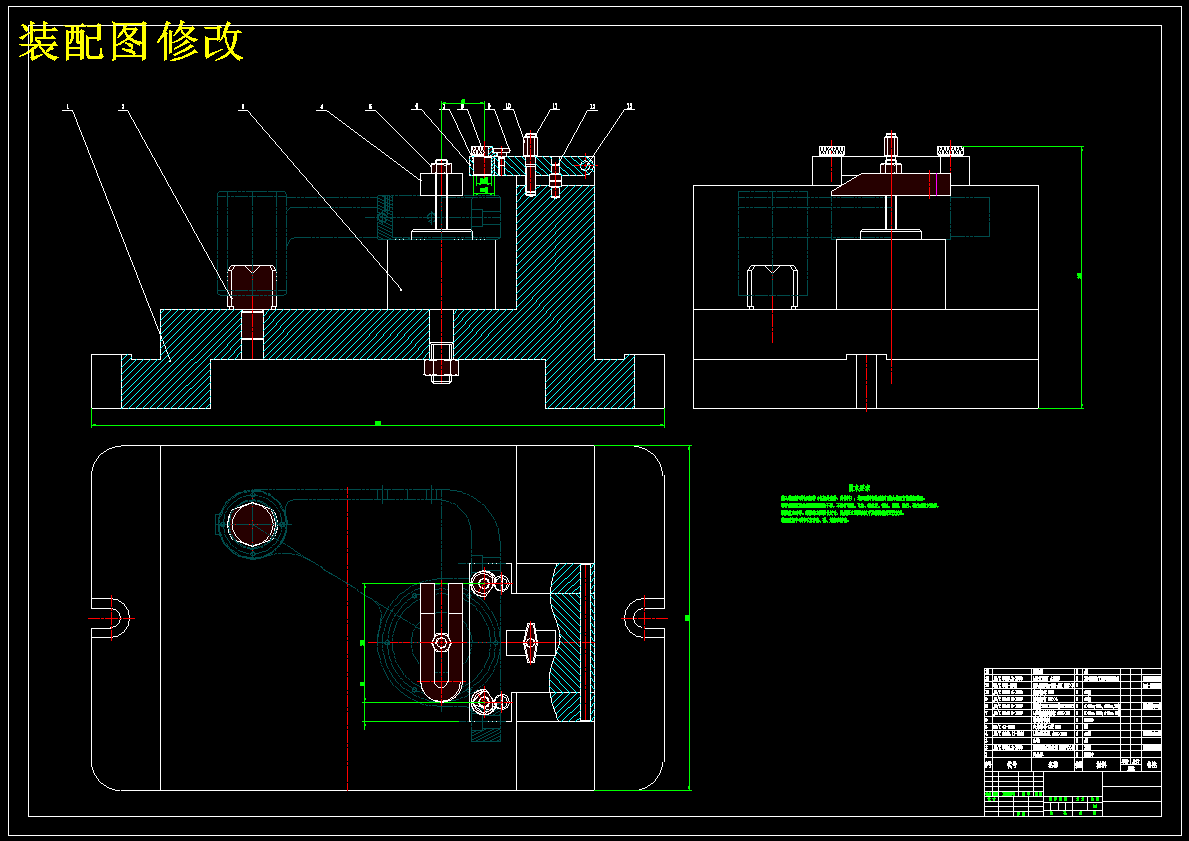Select the U-shaped clamp plate in plan view

(441, 642)
